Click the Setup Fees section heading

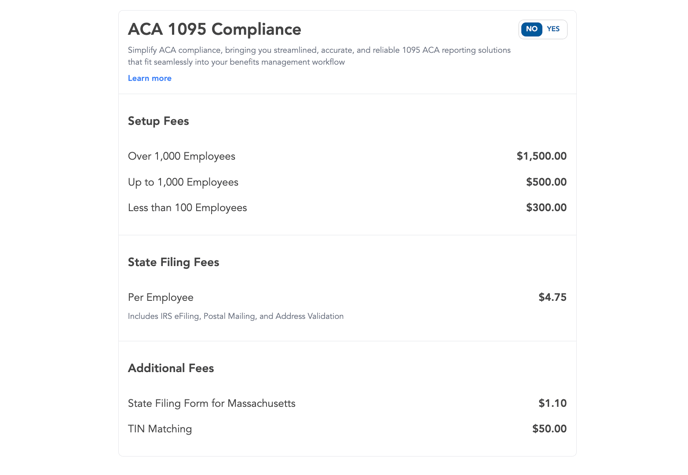coord(158,121)
